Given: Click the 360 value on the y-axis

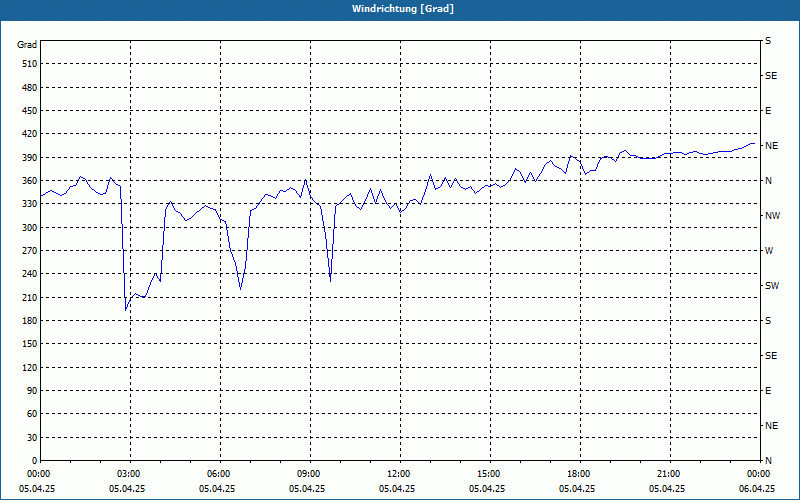Looking at the screenshot, I should click(30, 181).
